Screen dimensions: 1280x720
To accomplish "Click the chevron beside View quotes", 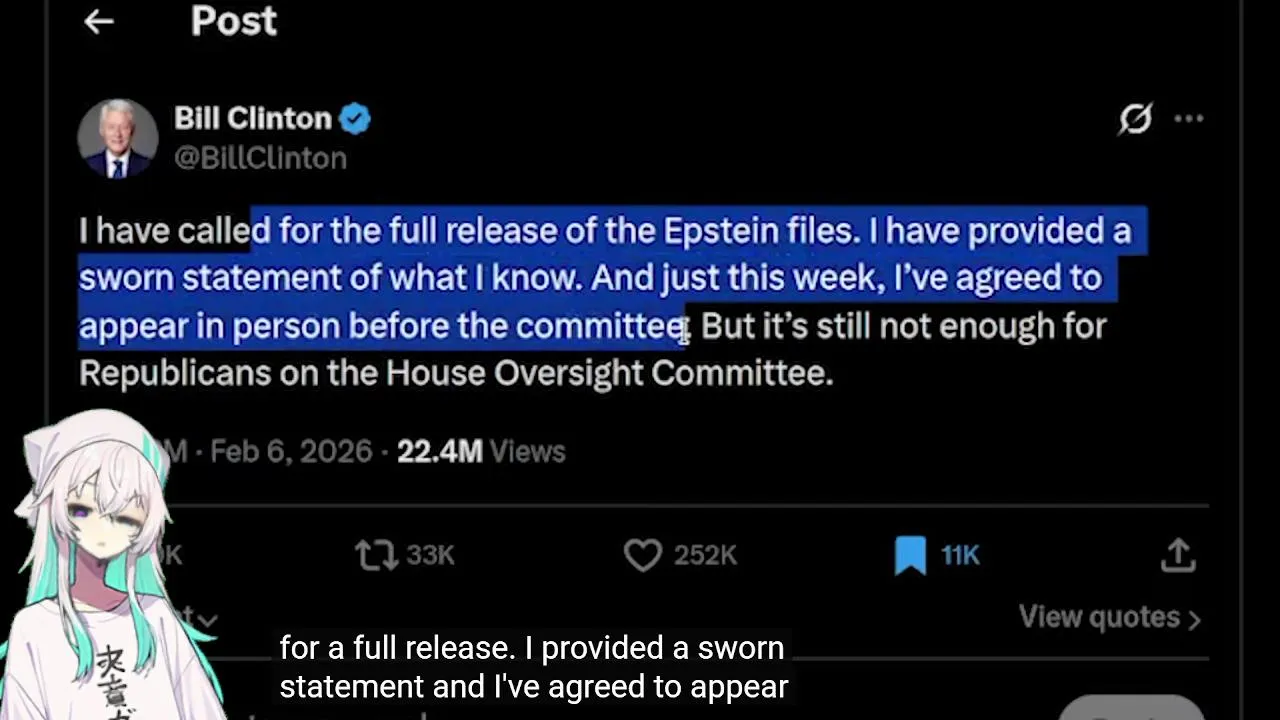I will [x=1193, y=620].
